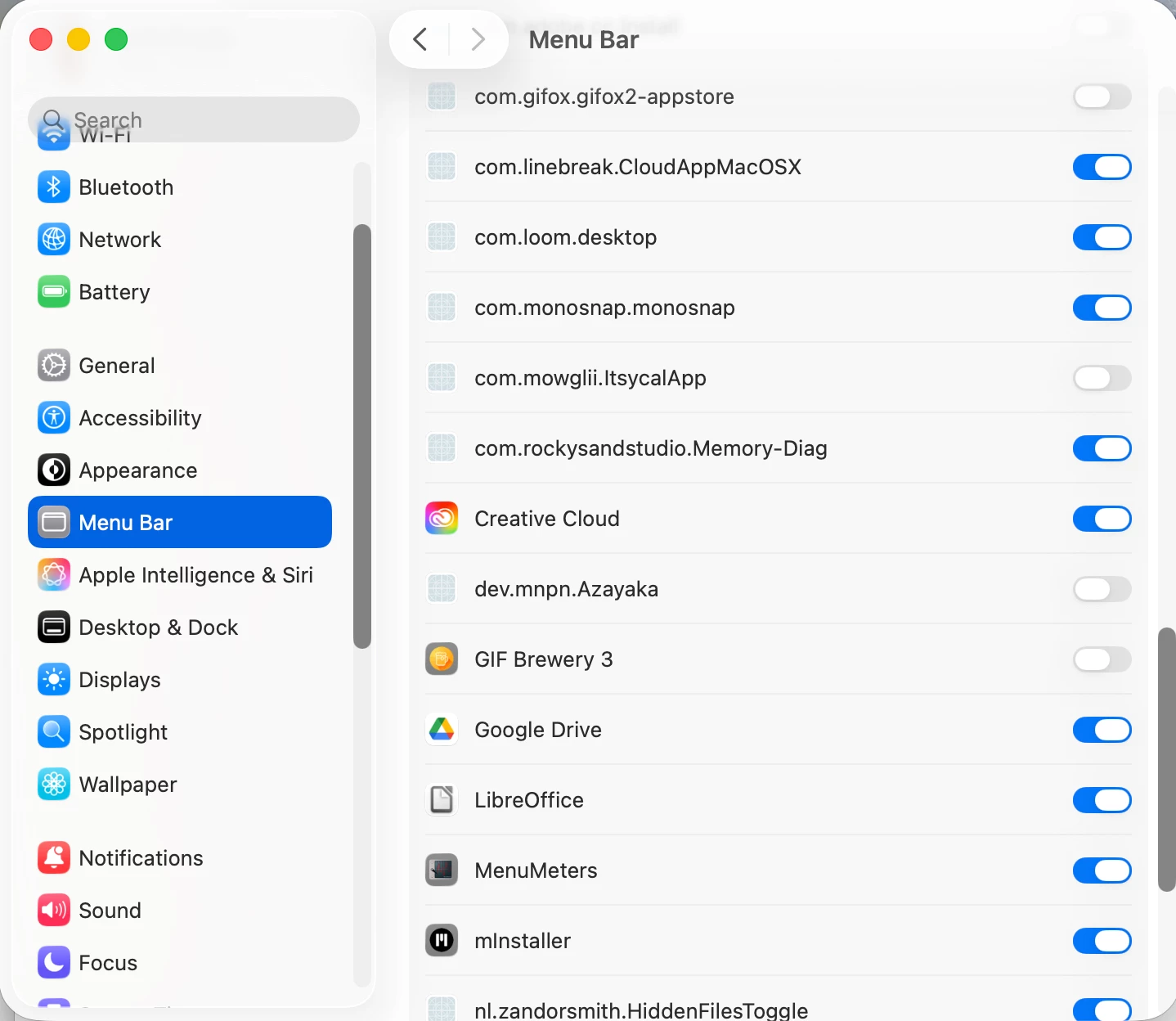Click the General gear icon
Screen dimensions: 1176x1021
(x=54, y=366)
